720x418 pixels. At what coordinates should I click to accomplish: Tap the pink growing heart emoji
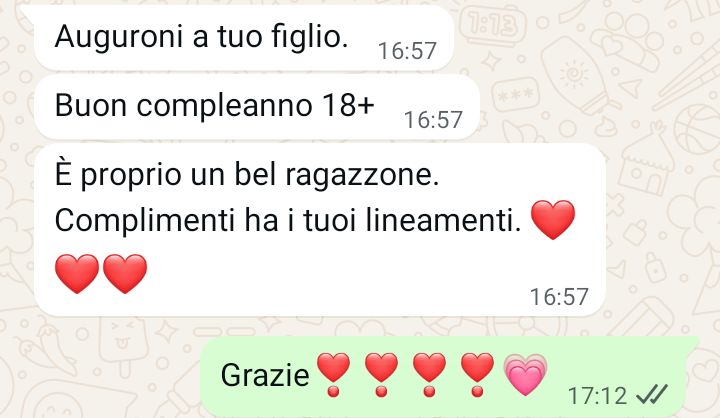tap(525, 375)
